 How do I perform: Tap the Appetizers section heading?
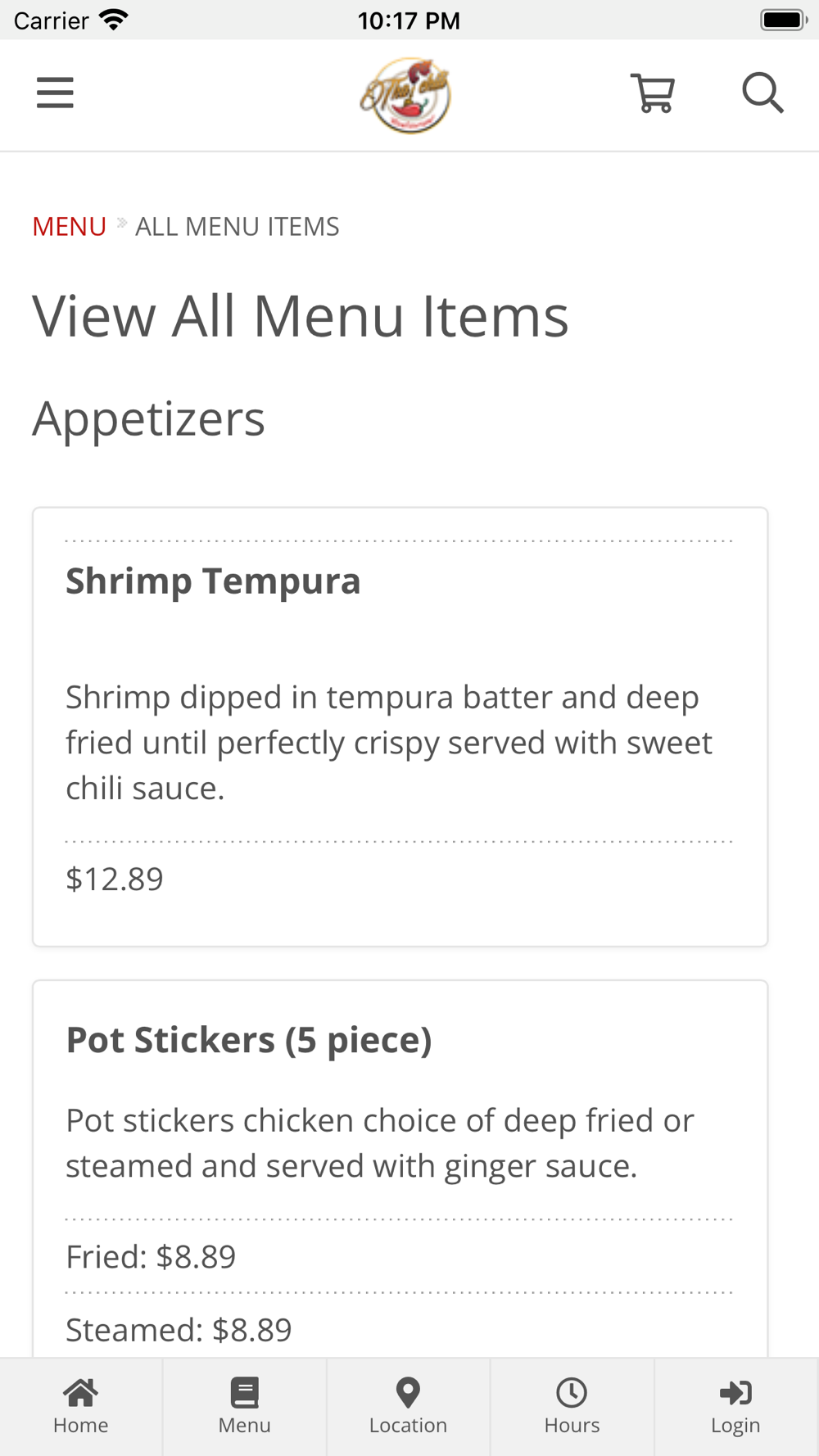(x=148, y=420)
